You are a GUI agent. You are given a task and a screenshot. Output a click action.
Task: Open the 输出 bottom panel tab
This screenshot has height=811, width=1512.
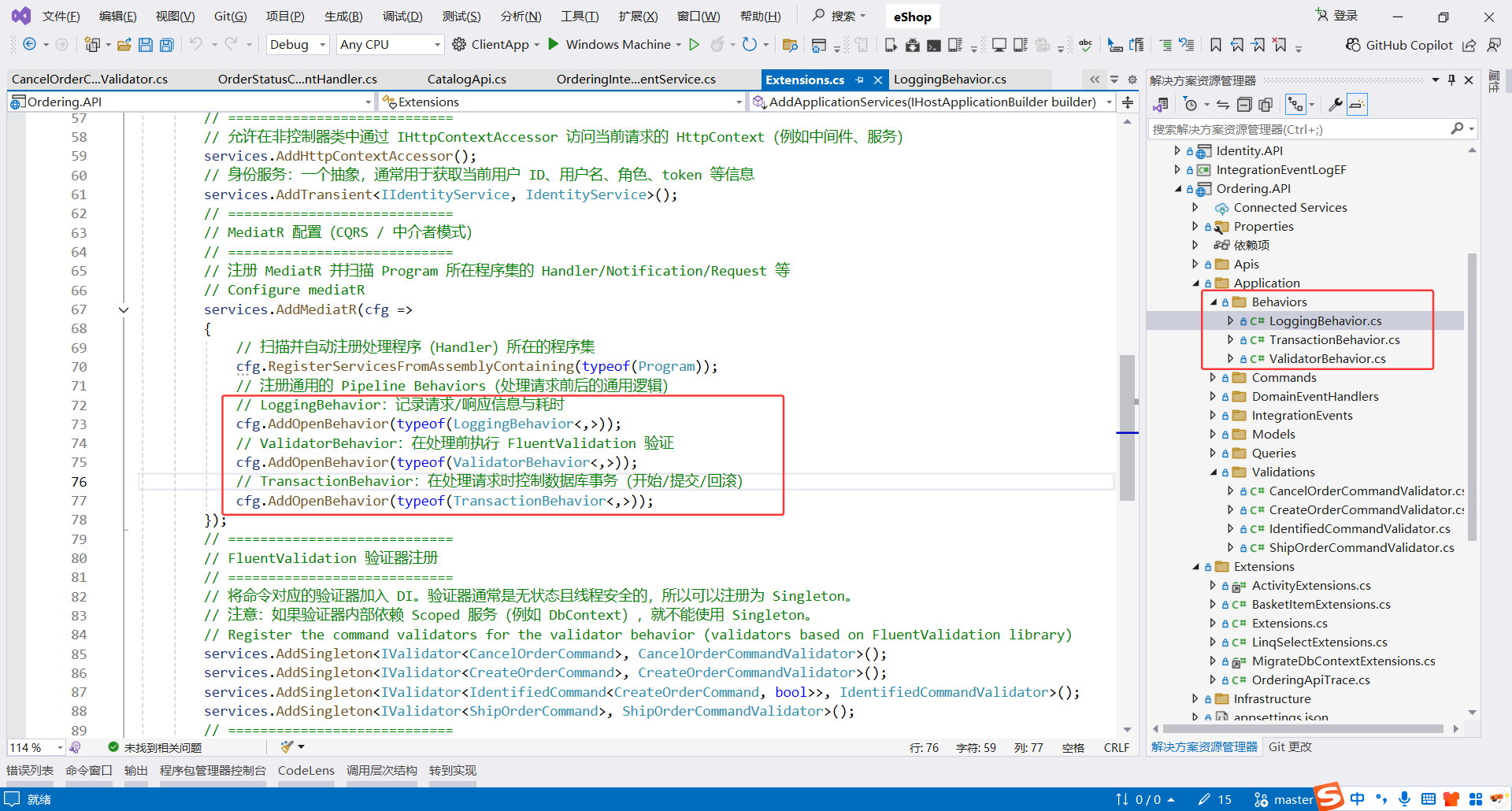136,770
